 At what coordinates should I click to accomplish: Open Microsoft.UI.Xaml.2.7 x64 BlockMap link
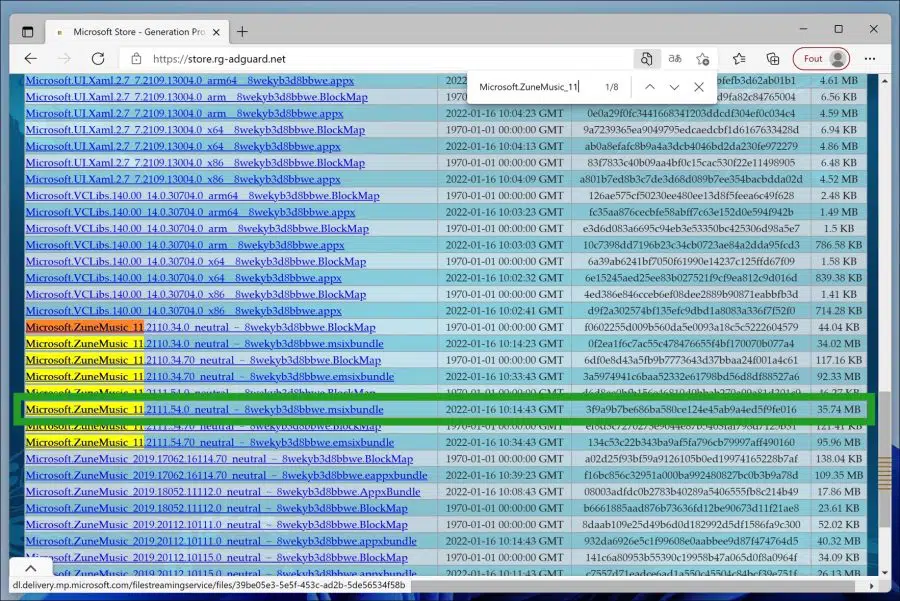point(195,130)
